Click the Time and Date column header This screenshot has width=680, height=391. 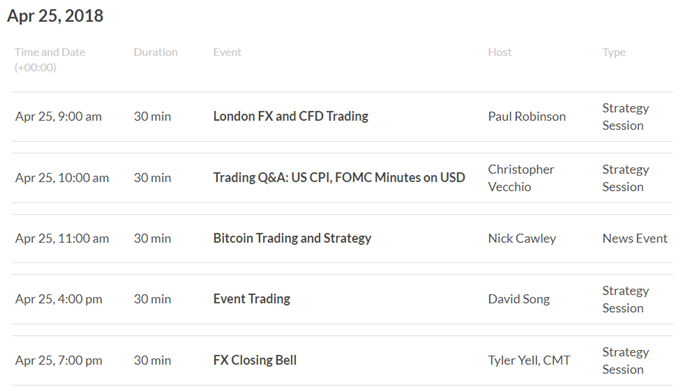pyautogui.click(x=50, y=59)
